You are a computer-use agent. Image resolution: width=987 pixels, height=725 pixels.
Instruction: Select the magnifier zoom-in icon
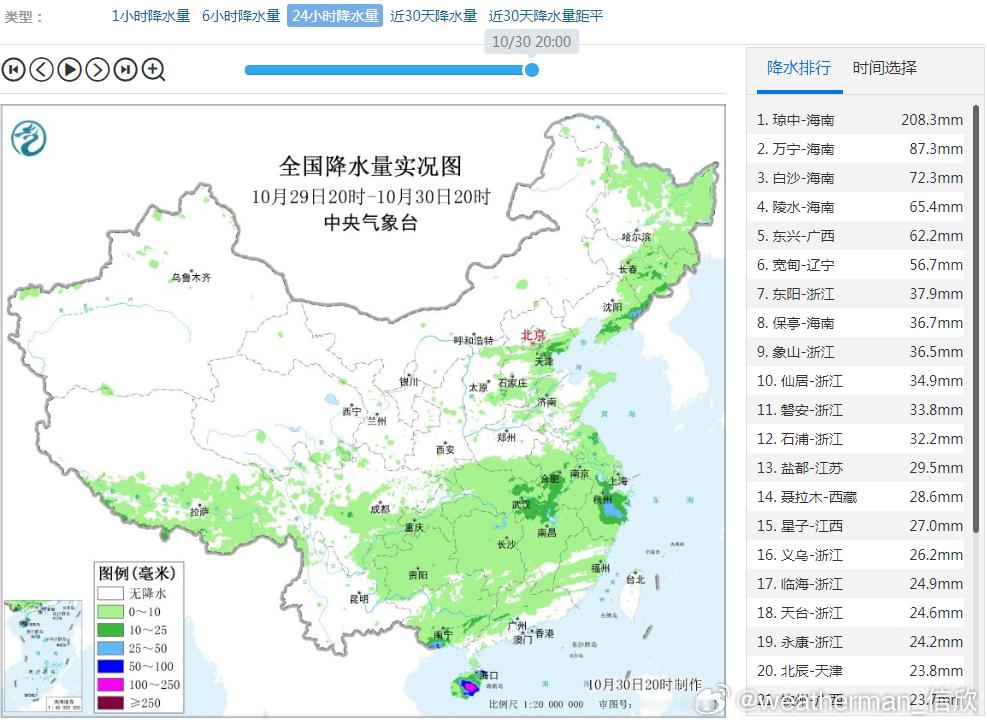coord(152,70)
